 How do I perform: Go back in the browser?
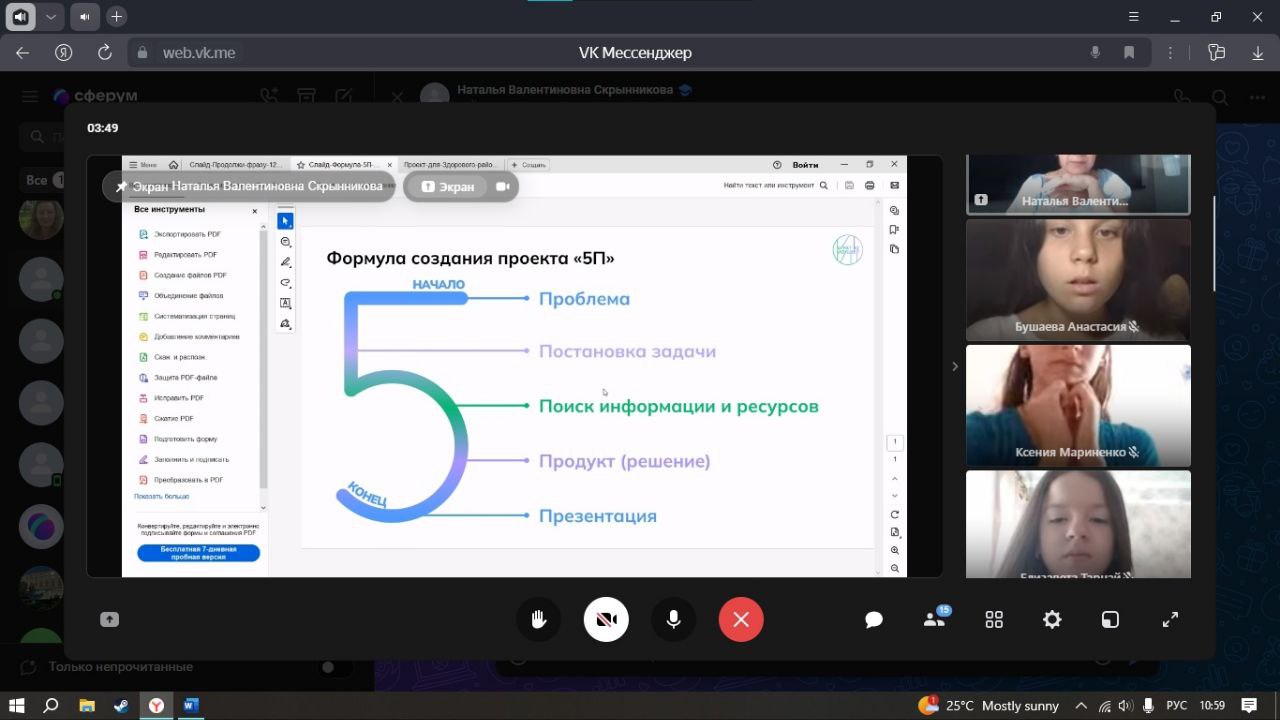coord(22,52)
